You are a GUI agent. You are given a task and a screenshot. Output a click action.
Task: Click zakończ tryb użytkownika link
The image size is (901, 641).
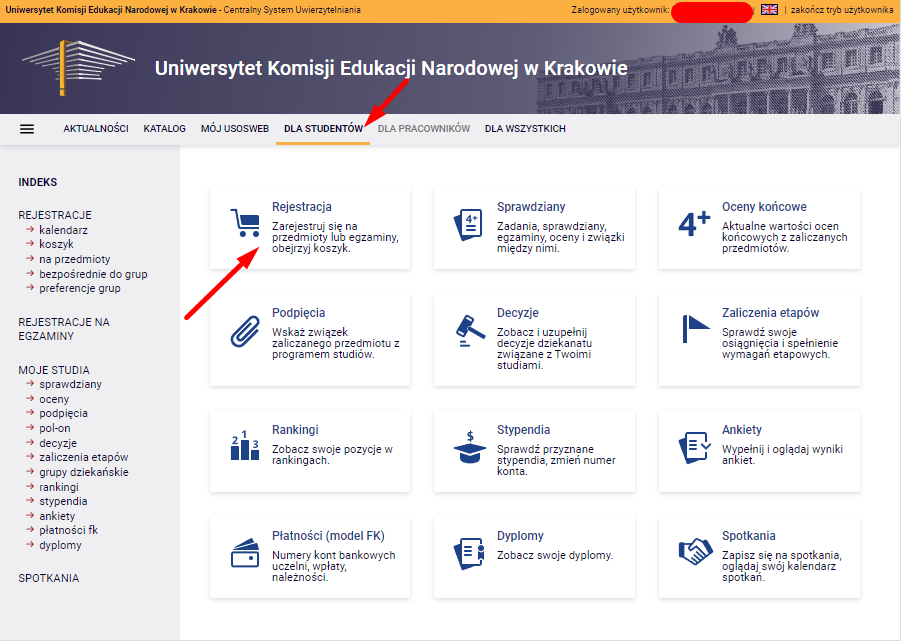[x=842, y=9]
